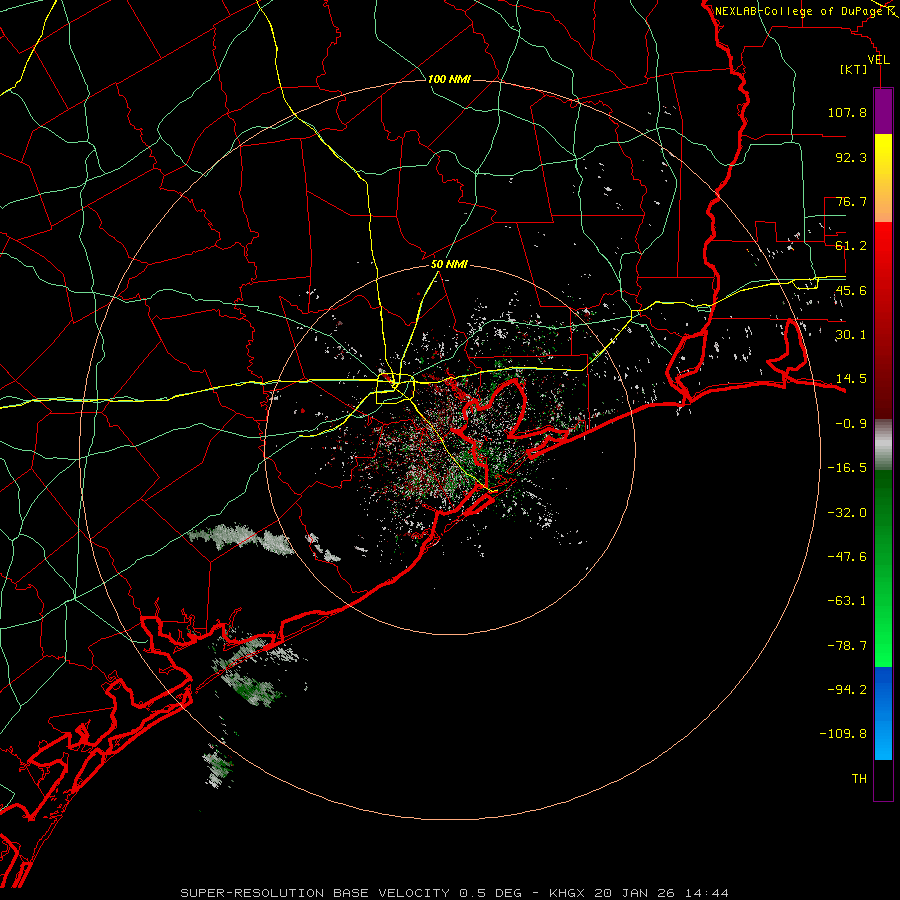Image resolution: width=900 pixels, height=900 pixels.
Task: Click the TH legend label
Action: tap(859, 779)
